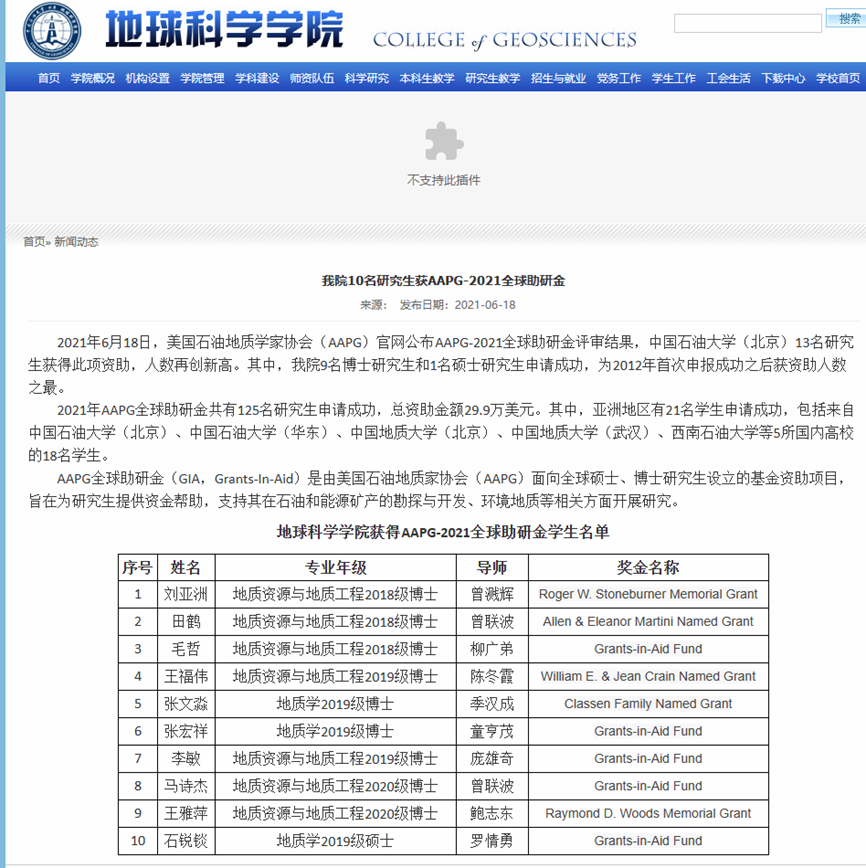Select 本科生教学 from the navigation bar
Screen dimensions: 866x868
[427, 78]
